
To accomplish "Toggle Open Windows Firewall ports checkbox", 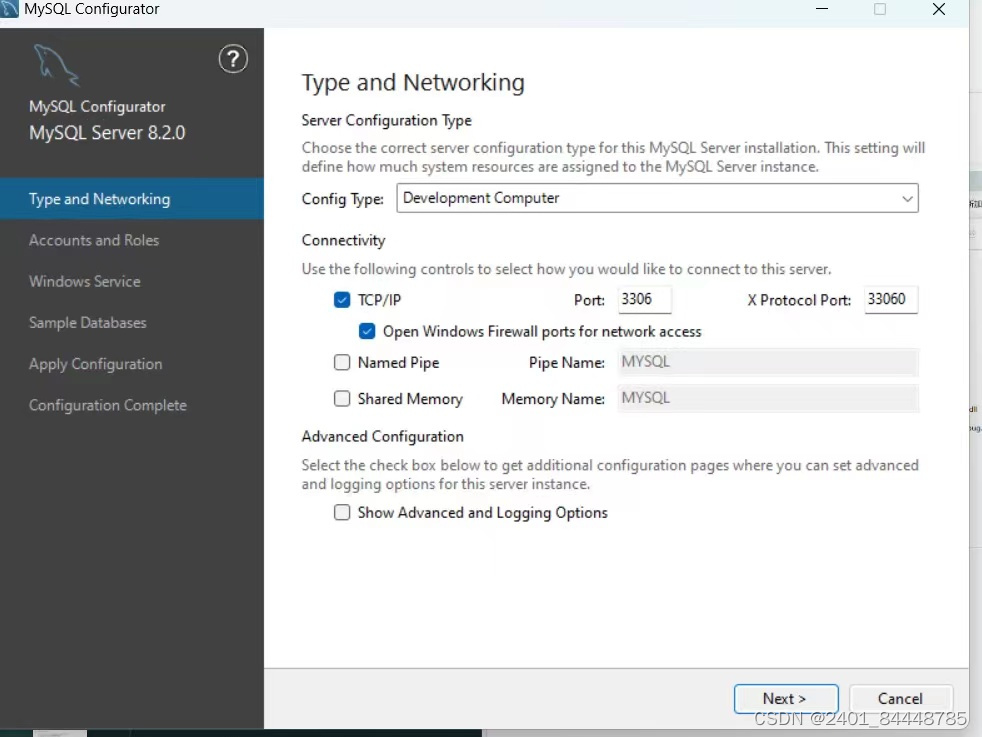I will tap(367, 331).
